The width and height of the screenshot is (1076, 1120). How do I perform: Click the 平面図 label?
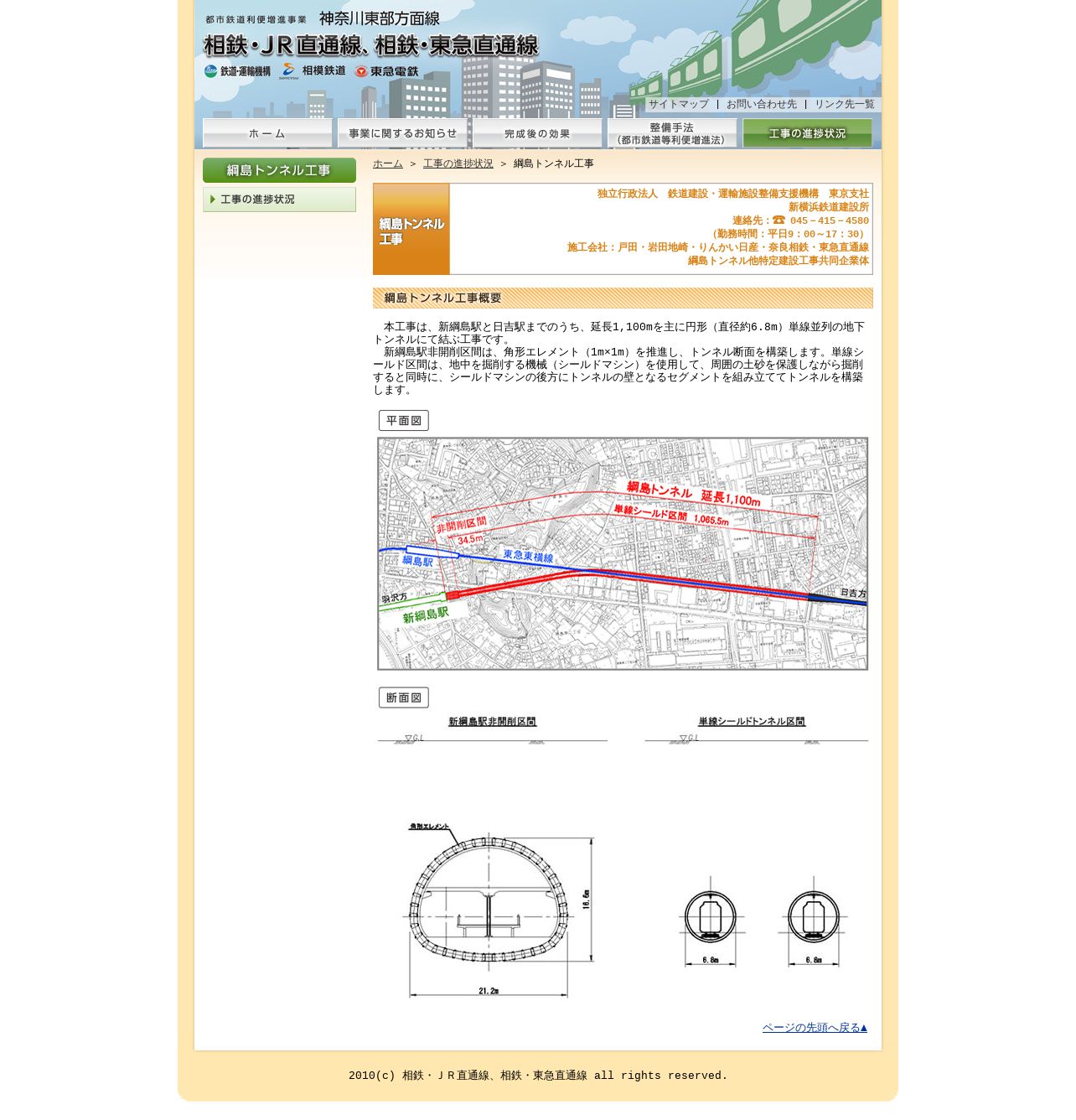tap(404, 421)
